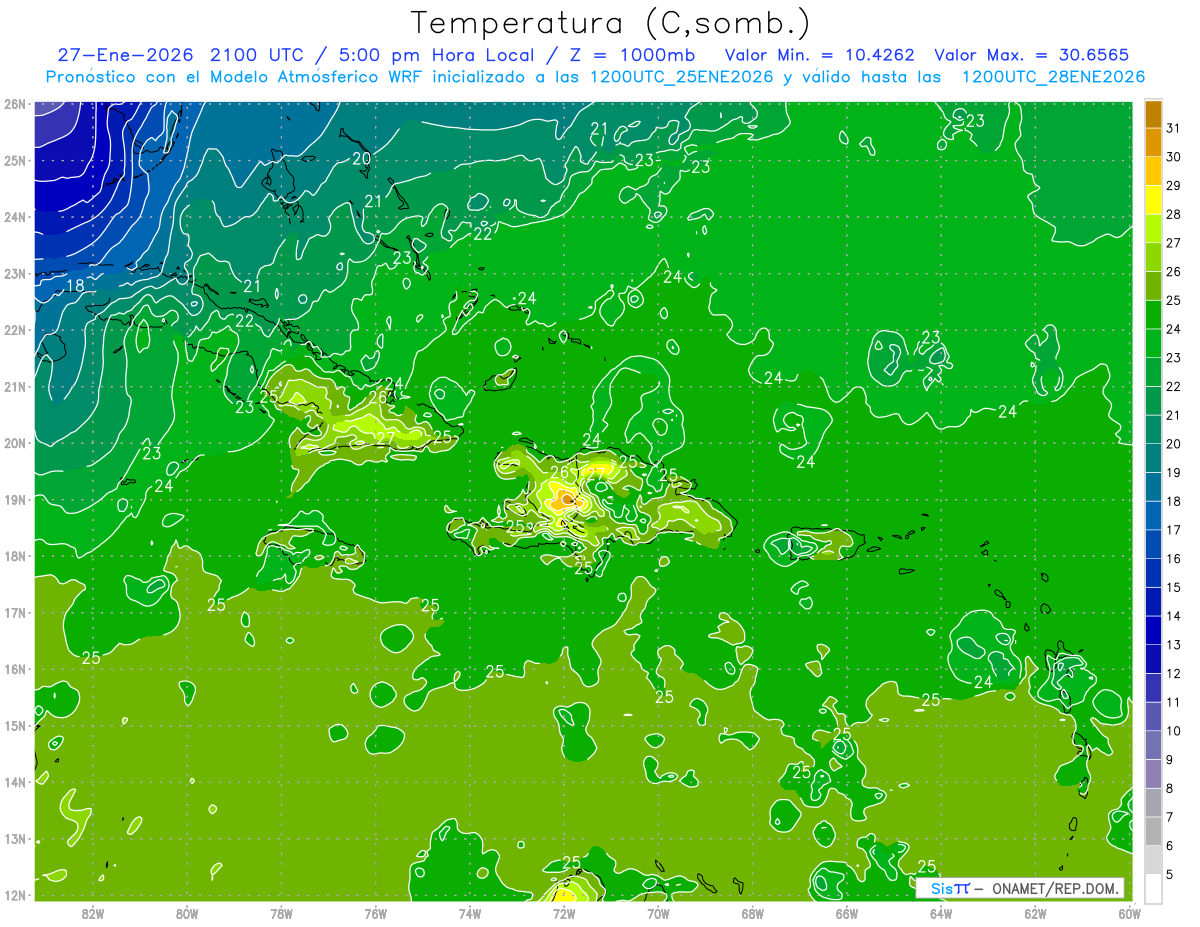Click the latitude axis label '13N'
The width and height of the screenshot is (1200, 927).
pos(14,839)
